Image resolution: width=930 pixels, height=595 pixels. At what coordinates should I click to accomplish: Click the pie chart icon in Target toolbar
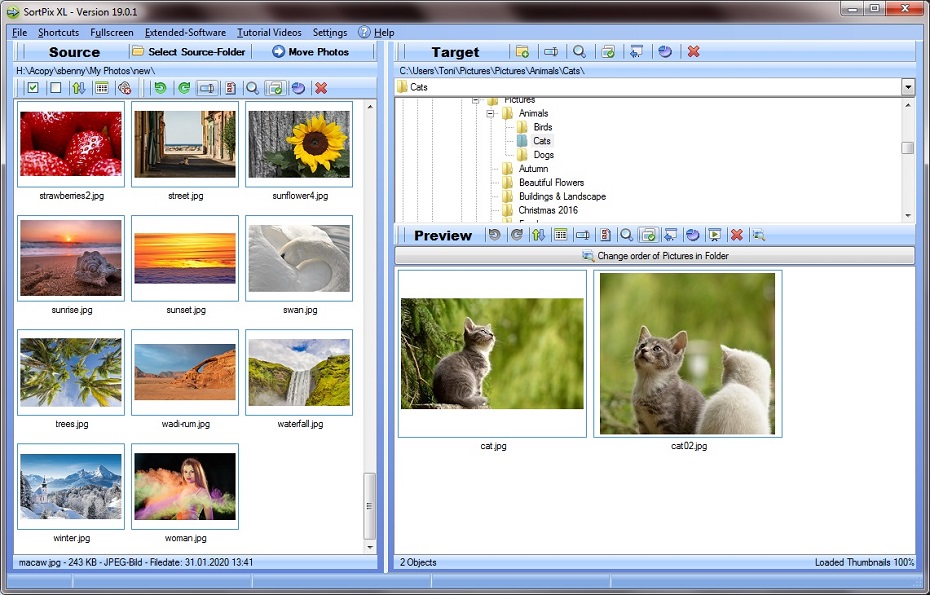(x=665, y=52)
